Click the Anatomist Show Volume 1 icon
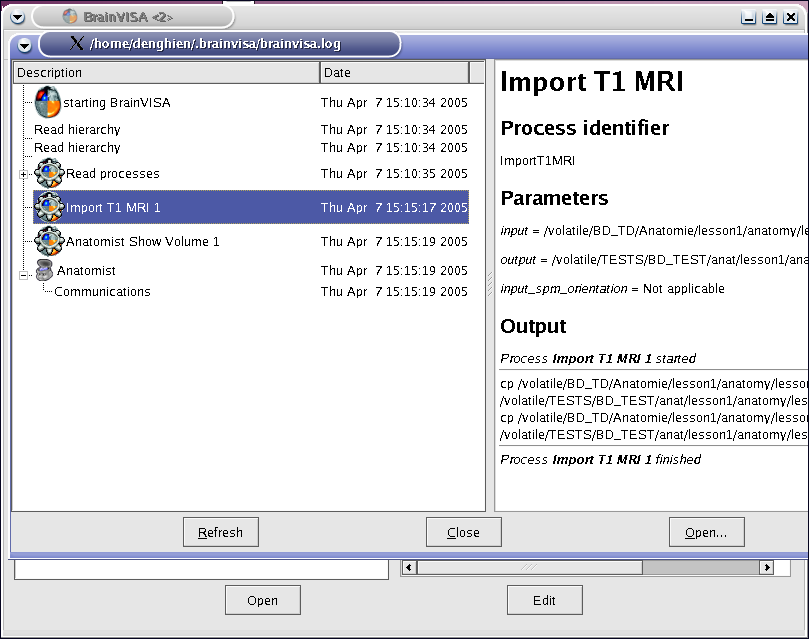 (49, 241)
